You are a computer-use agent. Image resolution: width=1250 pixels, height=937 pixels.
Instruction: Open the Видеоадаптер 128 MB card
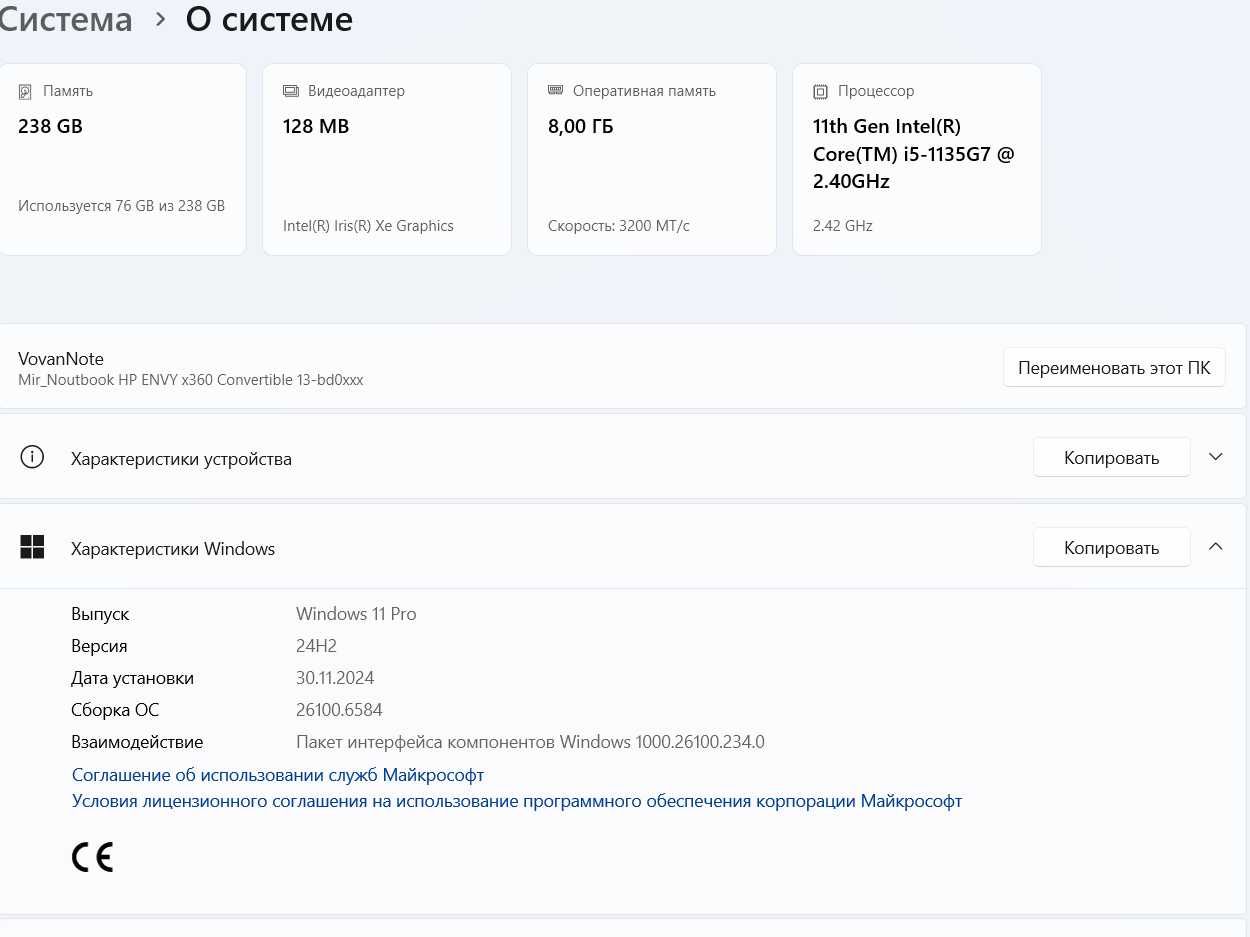click(387, 160)
